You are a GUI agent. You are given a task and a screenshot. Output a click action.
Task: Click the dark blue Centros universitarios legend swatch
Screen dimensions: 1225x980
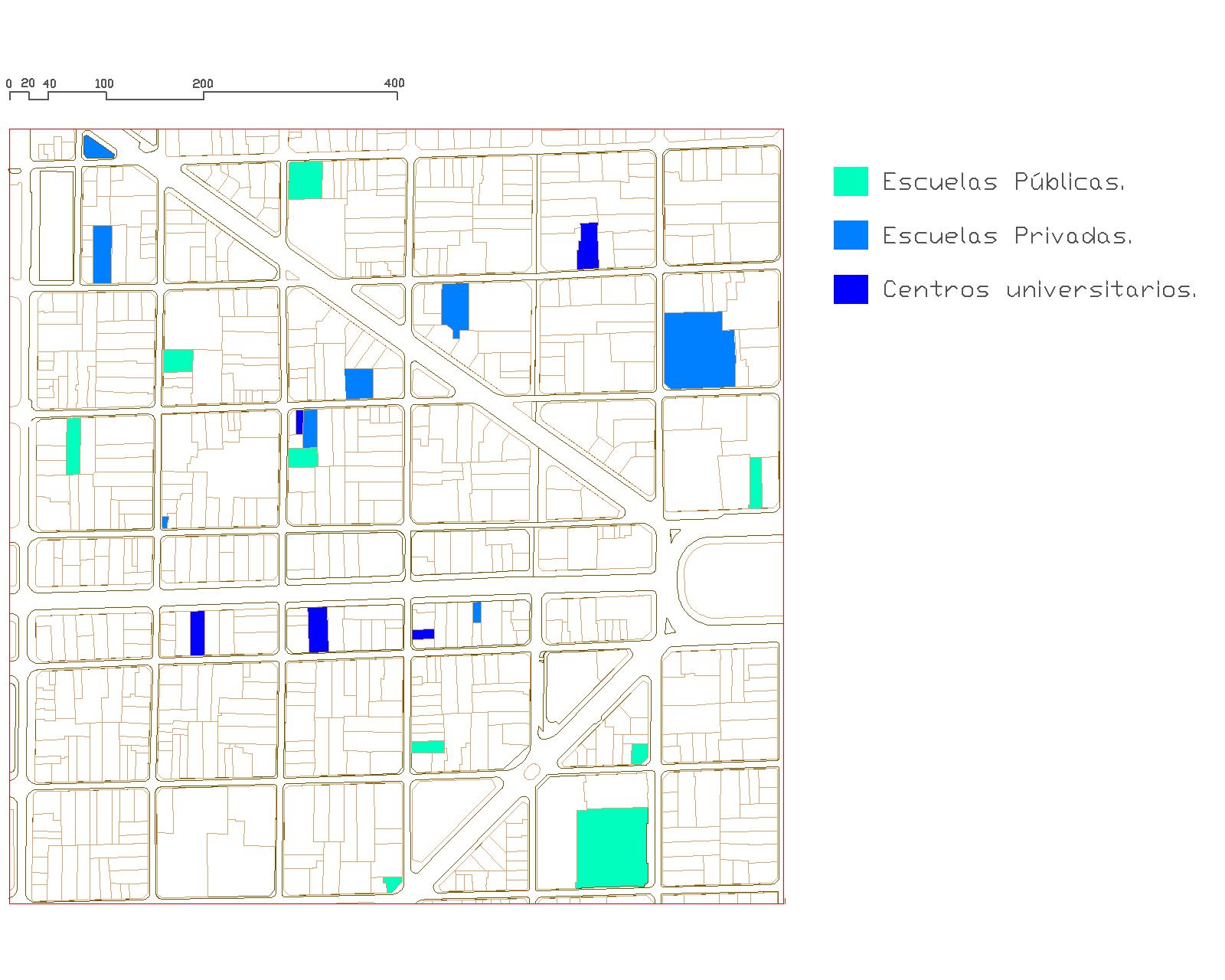tap(851, 289)
